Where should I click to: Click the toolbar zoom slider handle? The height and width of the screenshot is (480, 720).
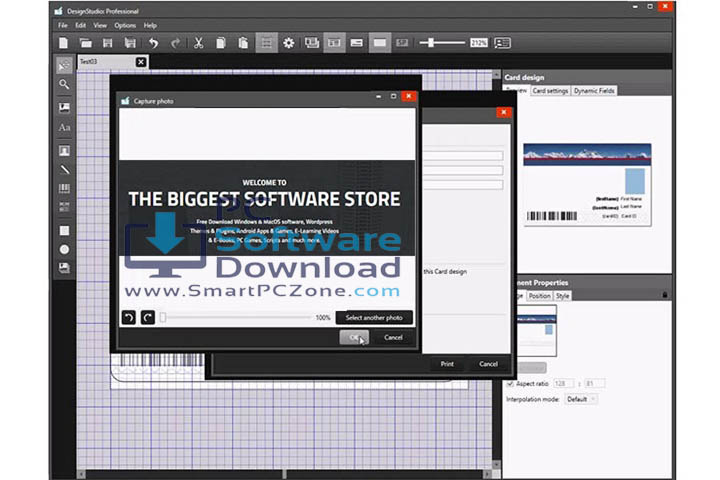[x=430, y=43]
